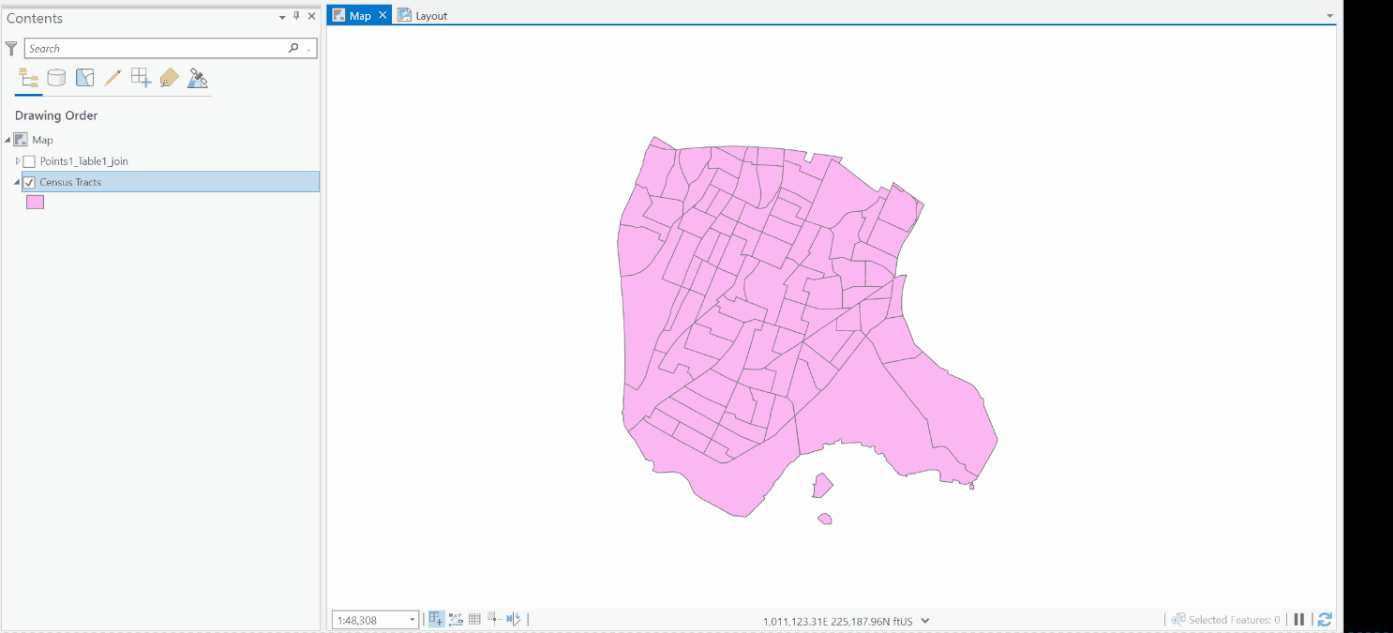
Task: Switch to List By Selection view
Action: click(x=85, y=77)
